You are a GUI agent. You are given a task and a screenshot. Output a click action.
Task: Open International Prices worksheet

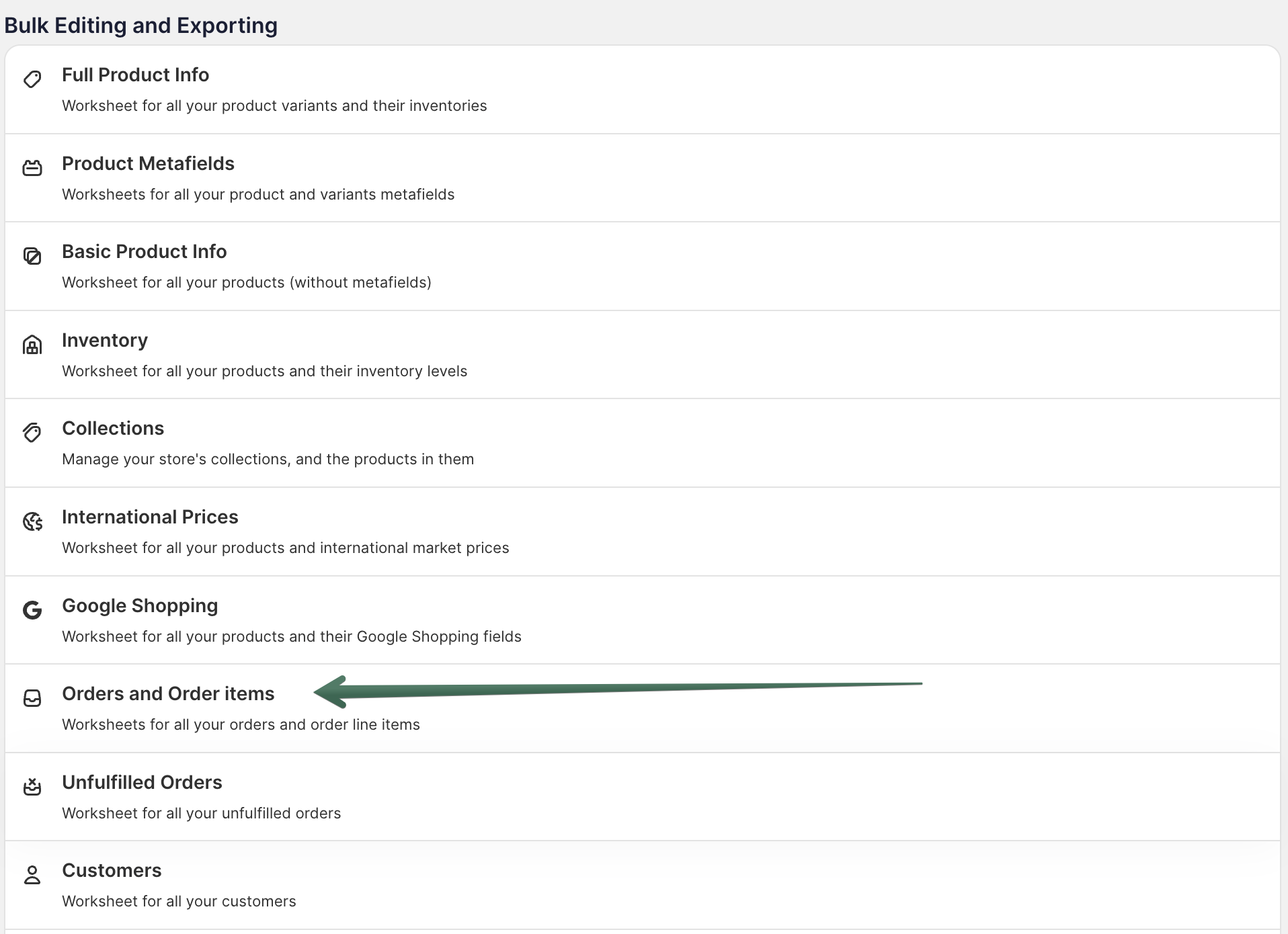click(x=150, y=517)
